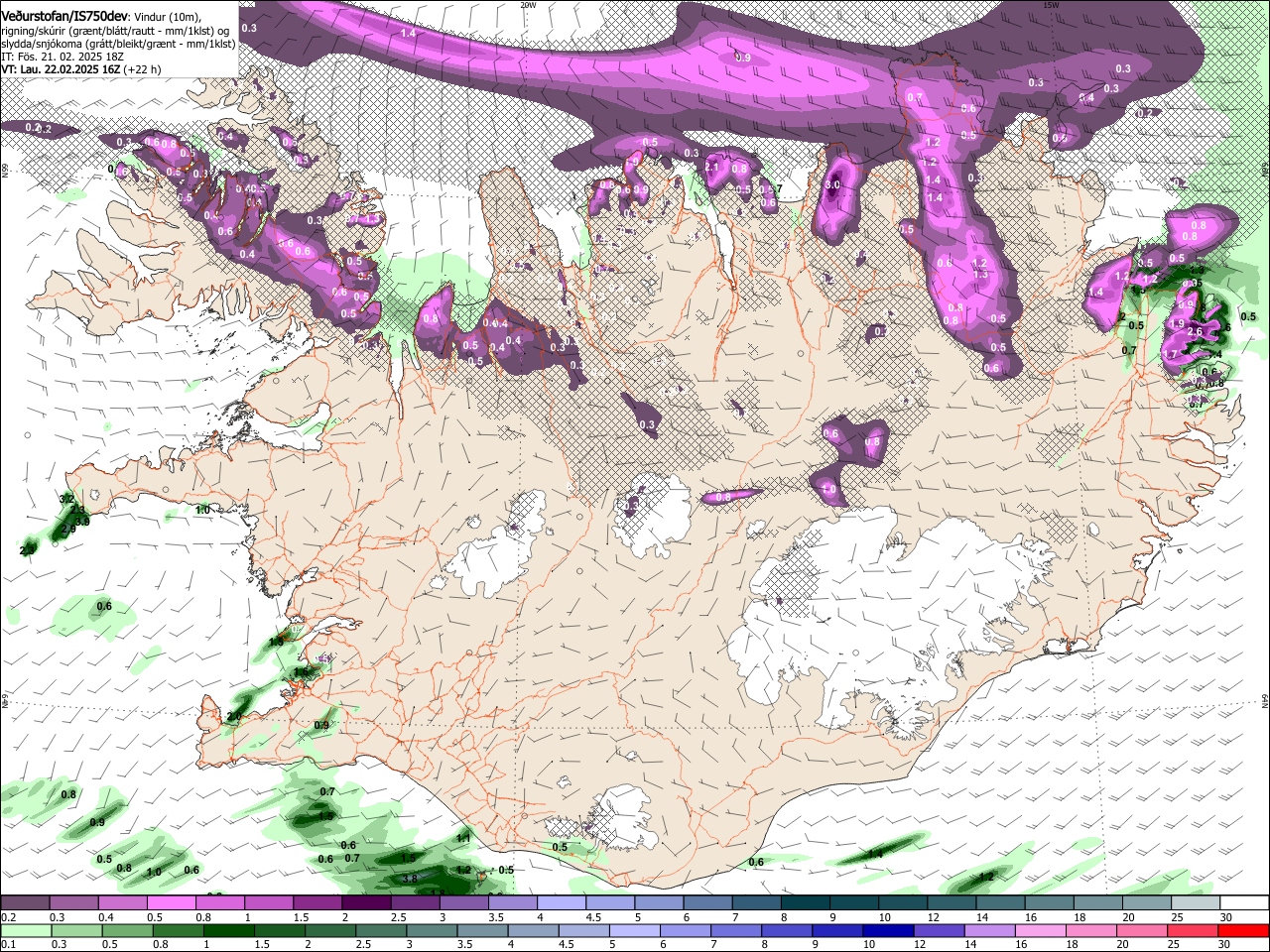The height and width of the screenshot is (952, 1270).
Task: Pick upper legend swatch between 20 and 25
Action: (1146, 902)
